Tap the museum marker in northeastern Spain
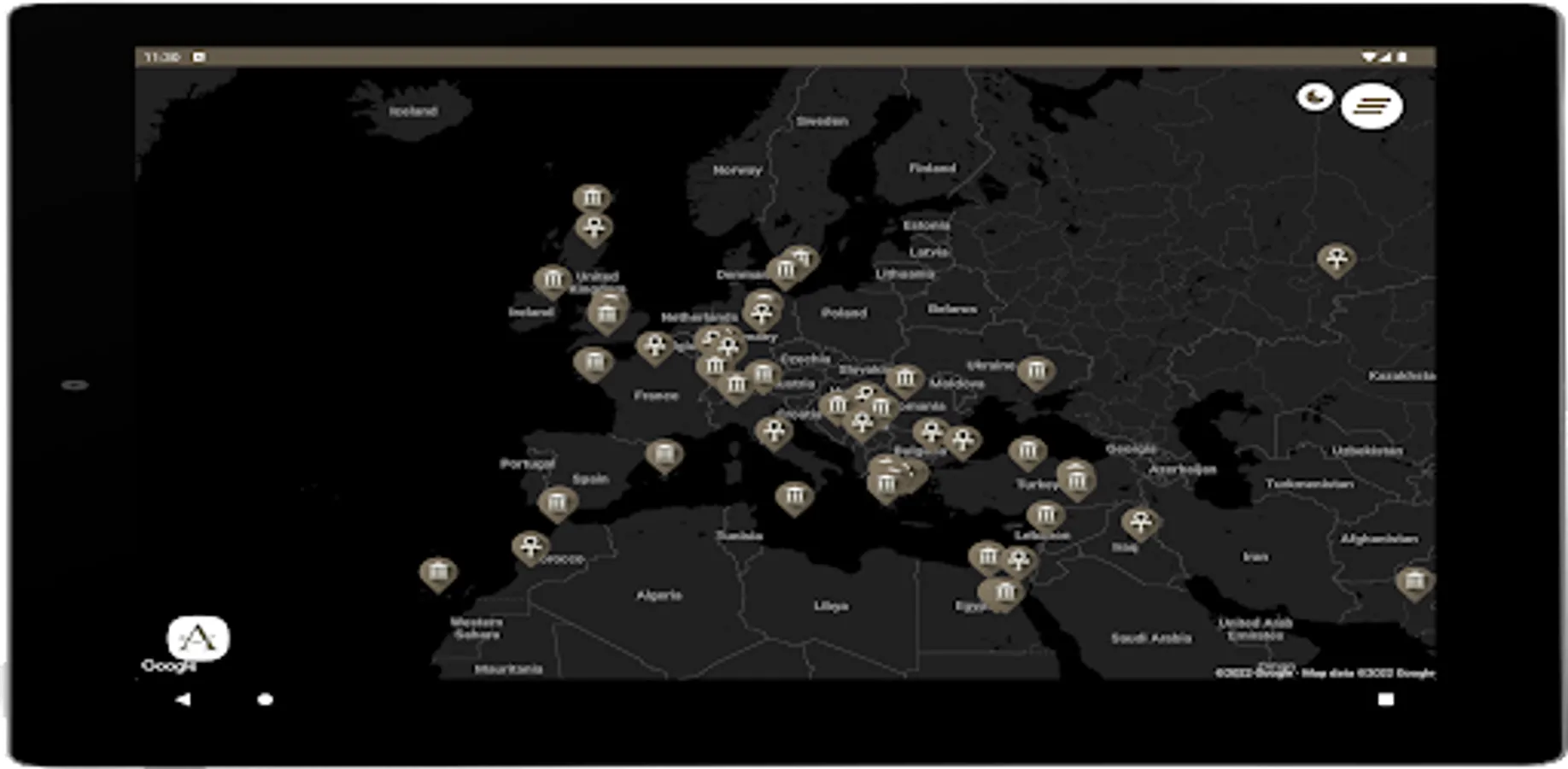Viewport: 1568px width, 769px height. (664, 455)
